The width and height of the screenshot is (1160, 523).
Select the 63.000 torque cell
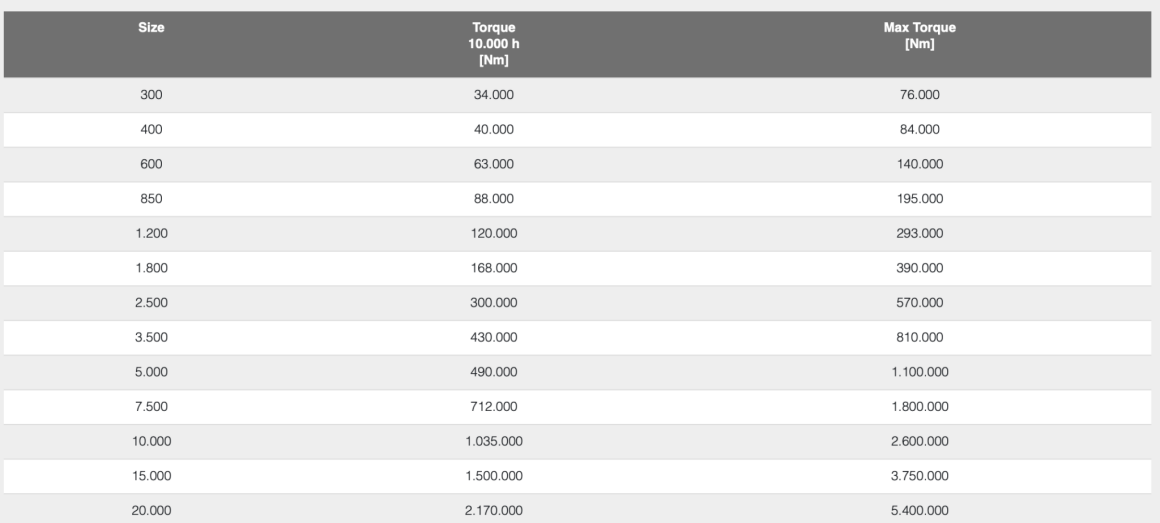[x=497, y=164]
